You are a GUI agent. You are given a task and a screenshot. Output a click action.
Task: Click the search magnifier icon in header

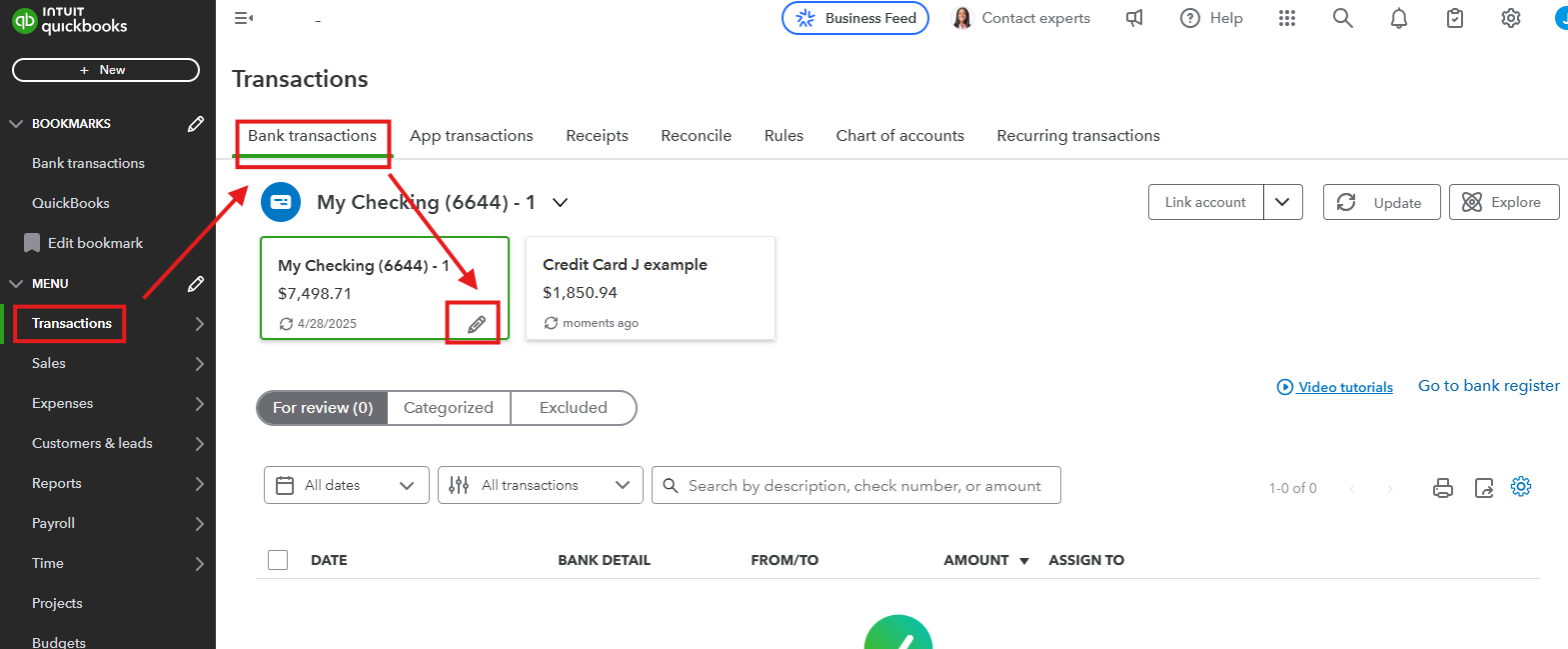pyautogui.click(x=1343, y=18)
